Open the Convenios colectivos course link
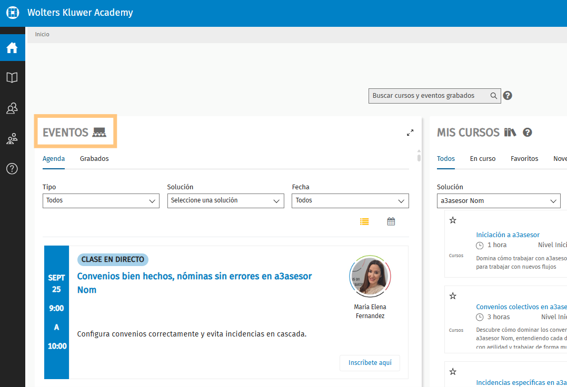Viewport: 567px width, 387px height. click(521, 307)
